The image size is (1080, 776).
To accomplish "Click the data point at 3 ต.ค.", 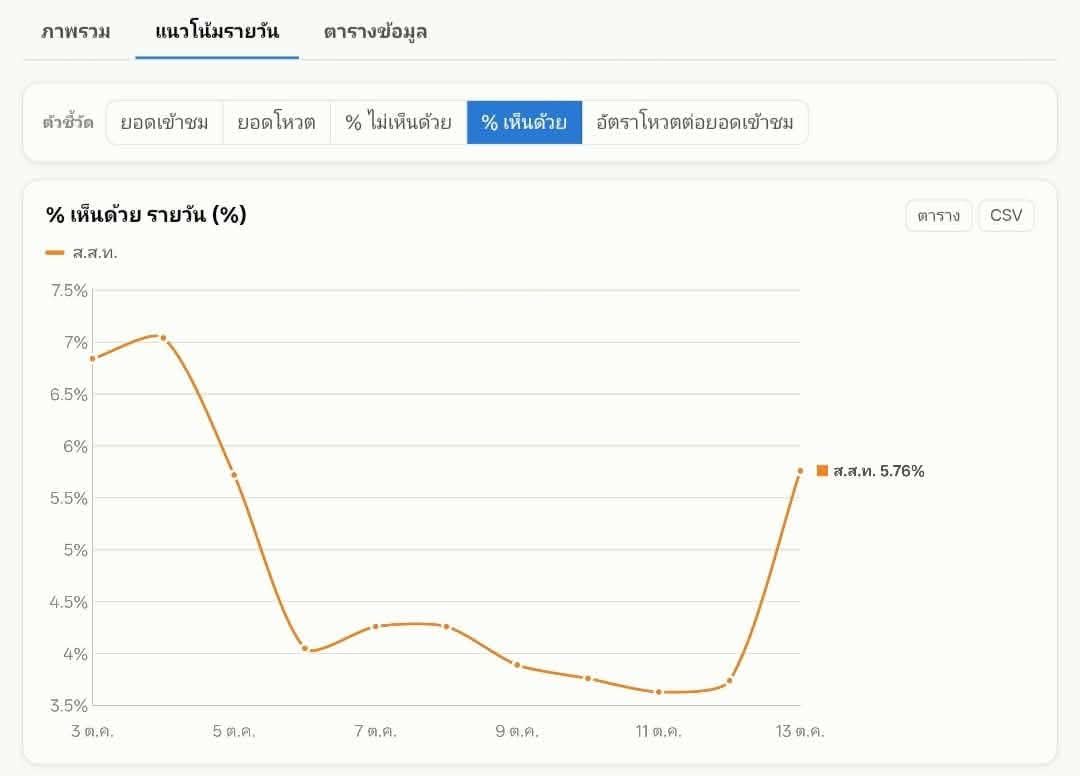I will pos(93,359).
